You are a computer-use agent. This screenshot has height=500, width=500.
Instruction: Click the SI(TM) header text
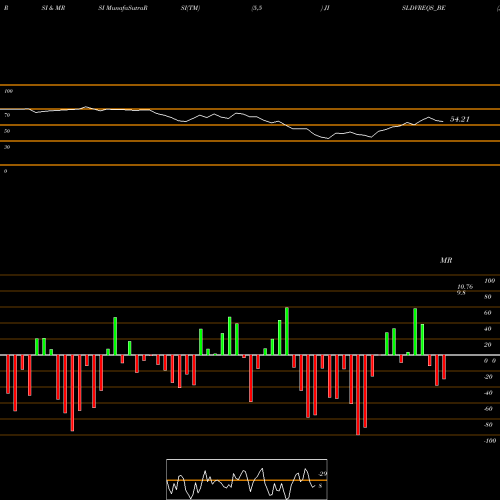pos(190,8)
